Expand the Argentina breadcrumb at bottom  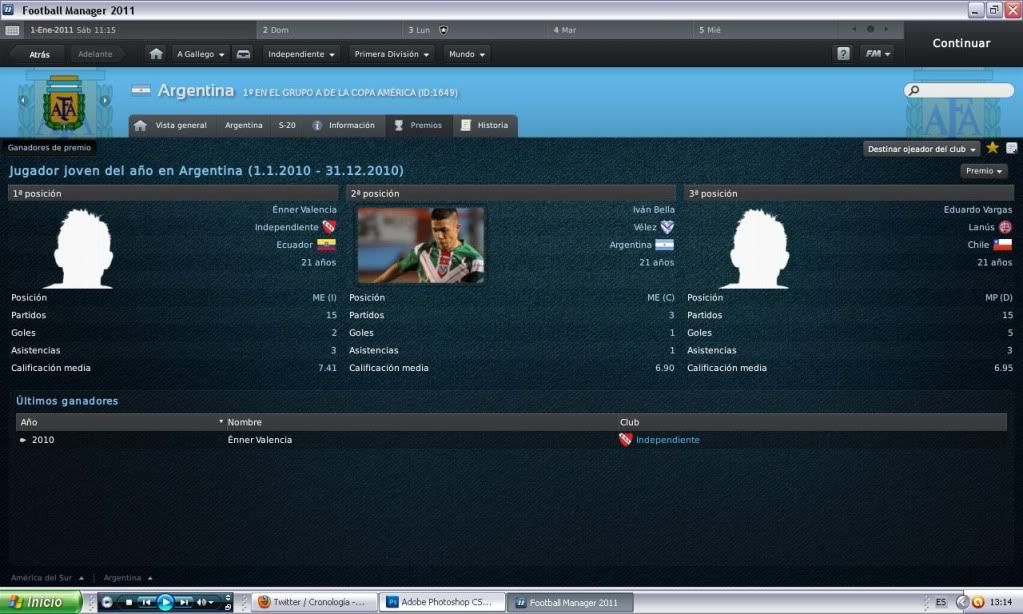(128, 577)
